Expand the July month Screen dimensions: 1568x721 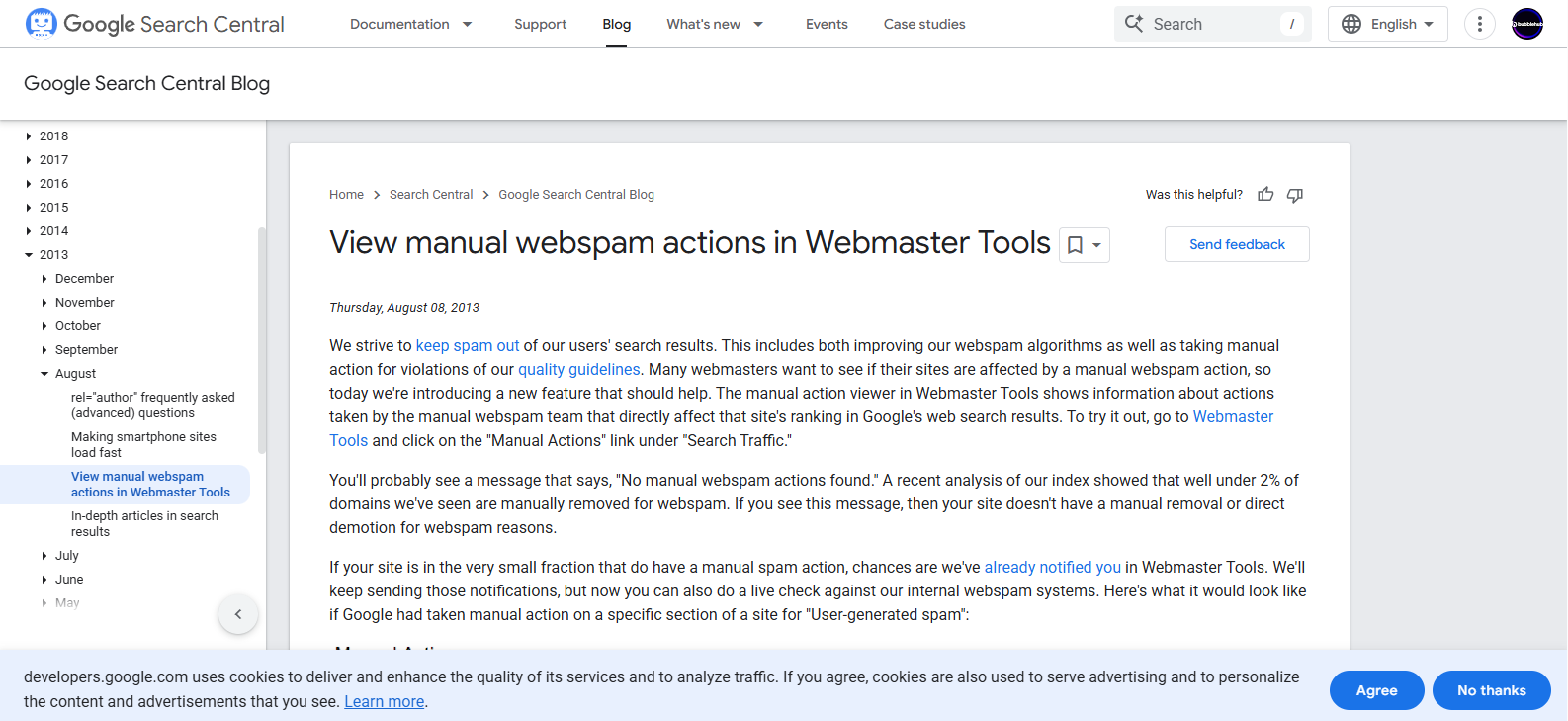click(x=44, y=556)
